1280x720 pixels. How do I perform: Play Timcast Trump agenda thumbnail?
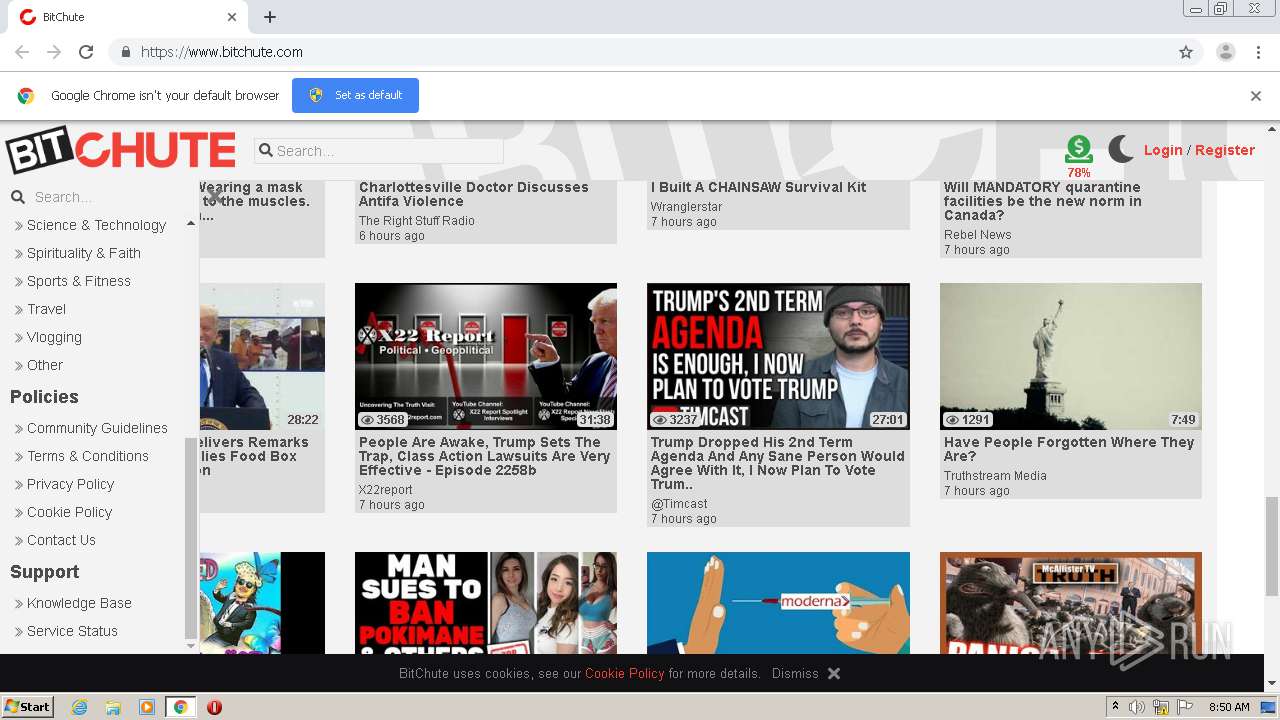[778, 356]
